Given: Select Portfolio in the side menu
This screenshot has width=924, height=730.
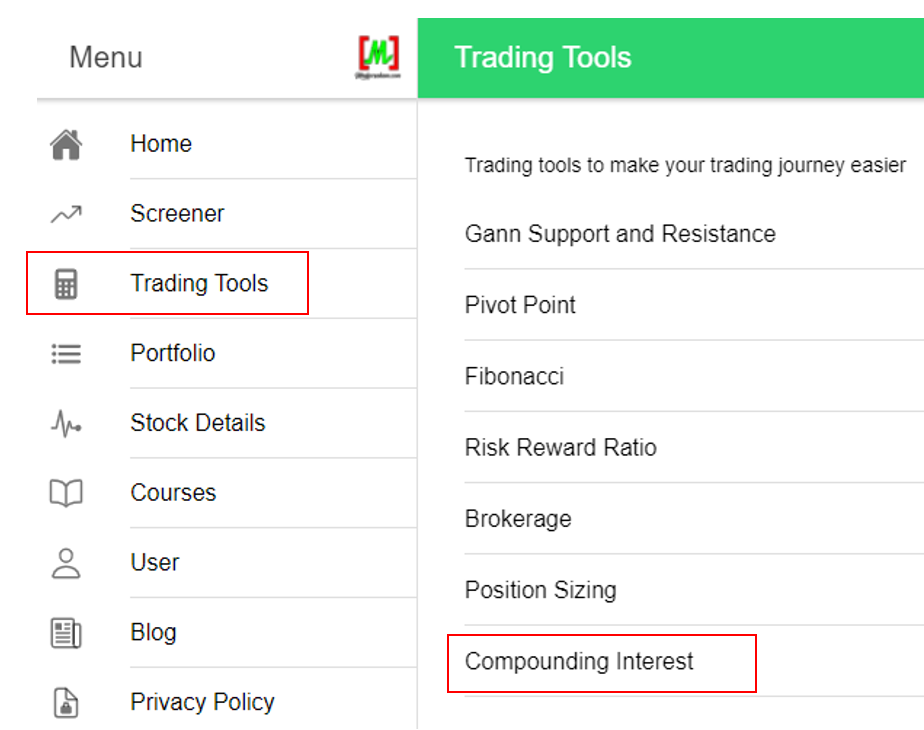Looking at the screenshot, I should click(x=173, y=353).
